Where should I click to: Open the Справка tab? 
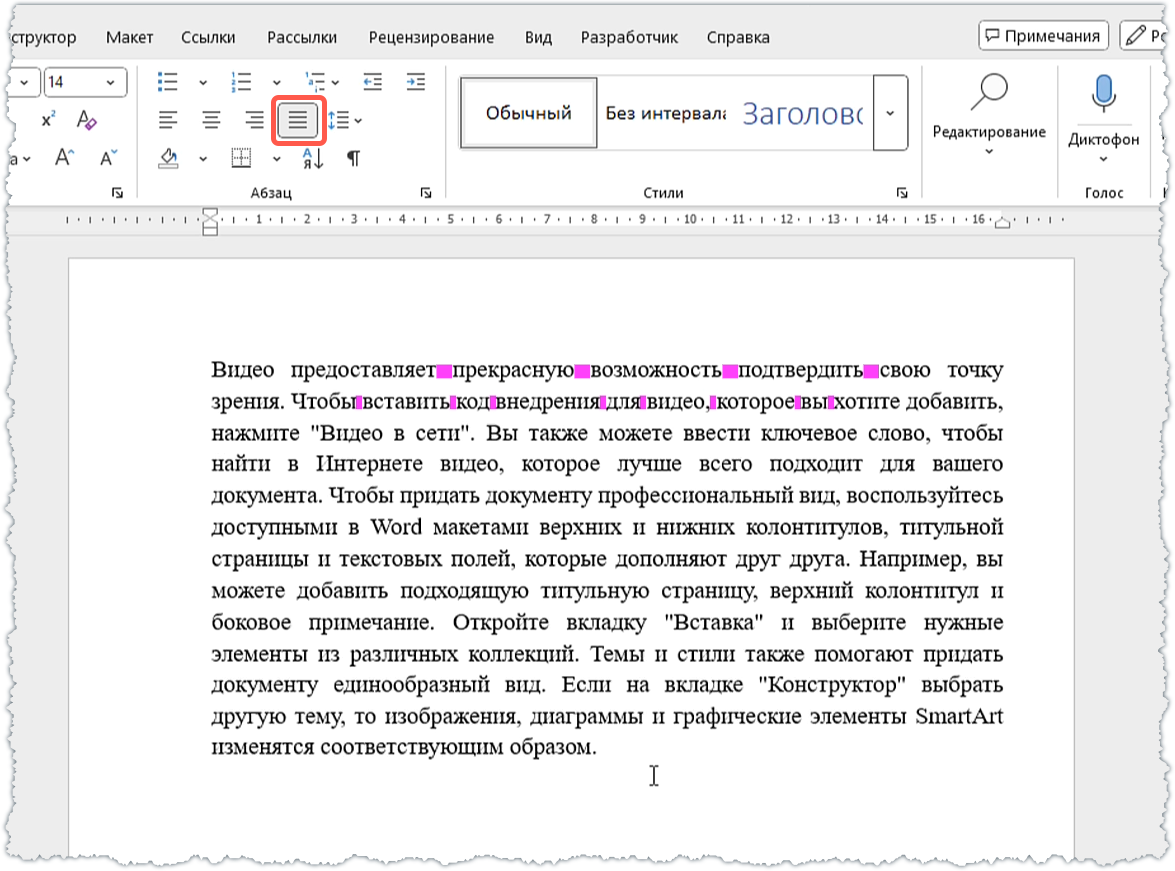click(737, 37)
